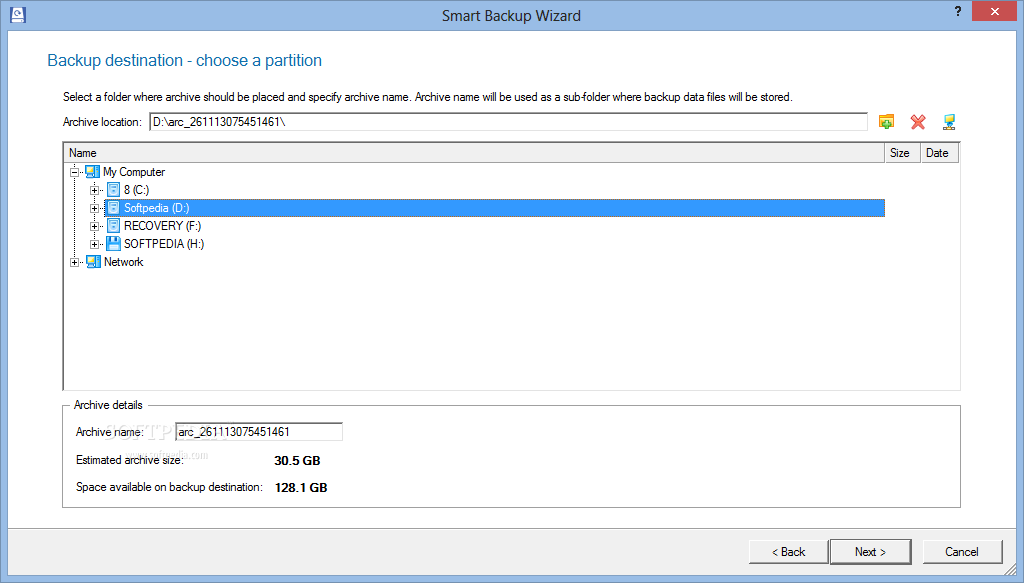Select the Softpedia (D:) drive entry
Screen dimensions: 1024x583
point(494,208)
